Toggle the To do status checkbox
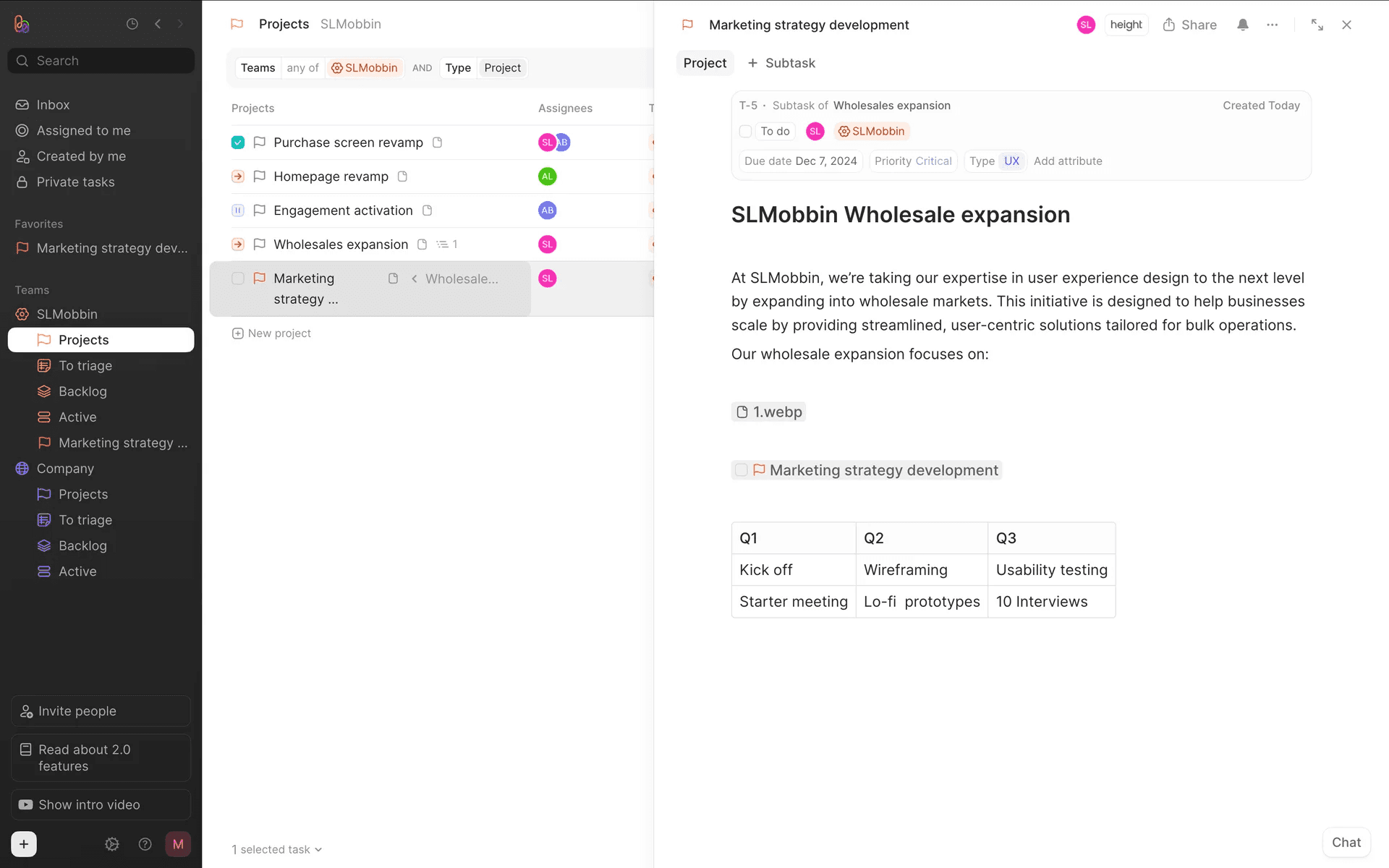 (746, 132)
